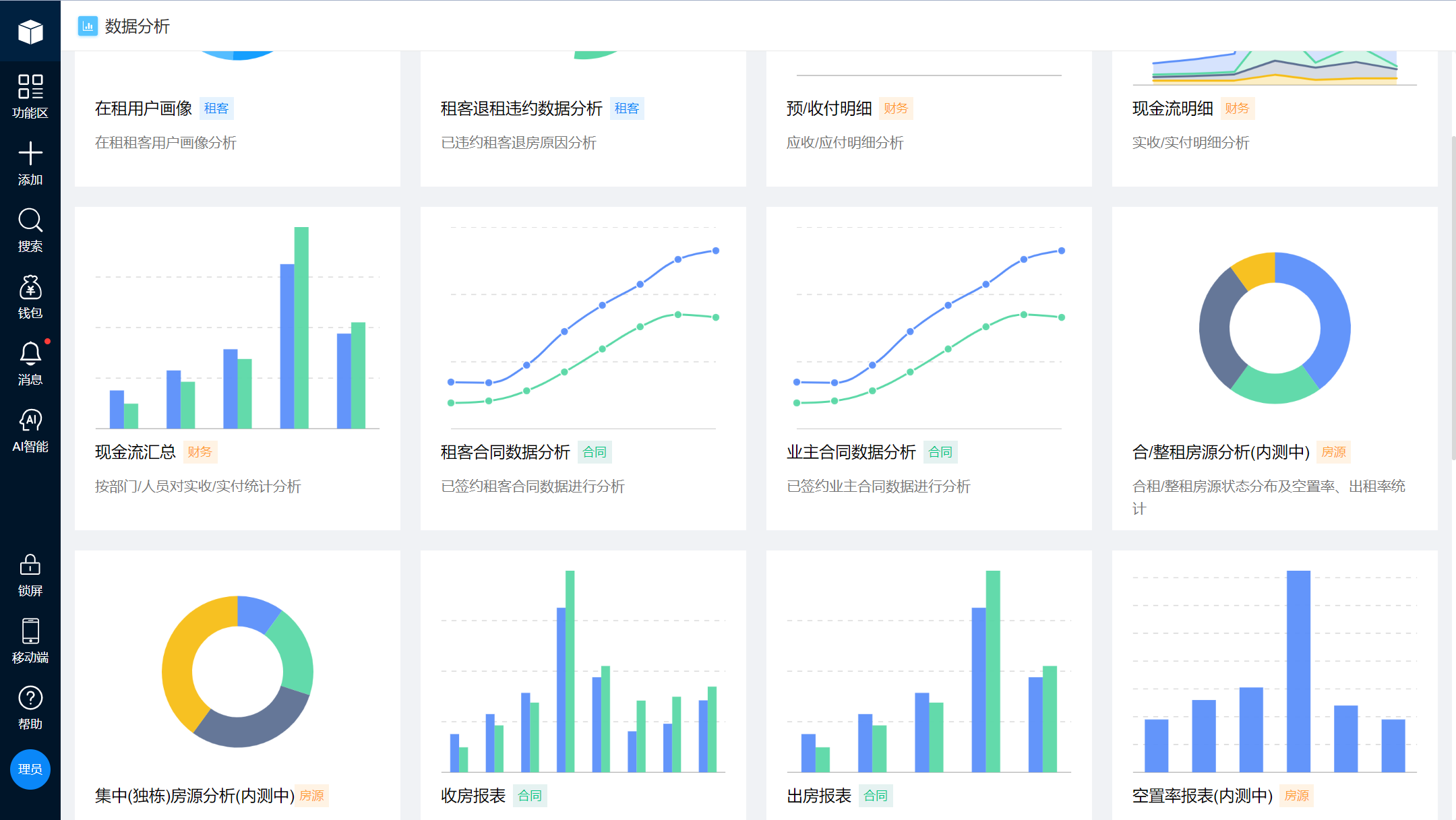This screenshot has height=820, width=1456.
Task: Click the 理员 user avatar
Action: tap(30, 769)
